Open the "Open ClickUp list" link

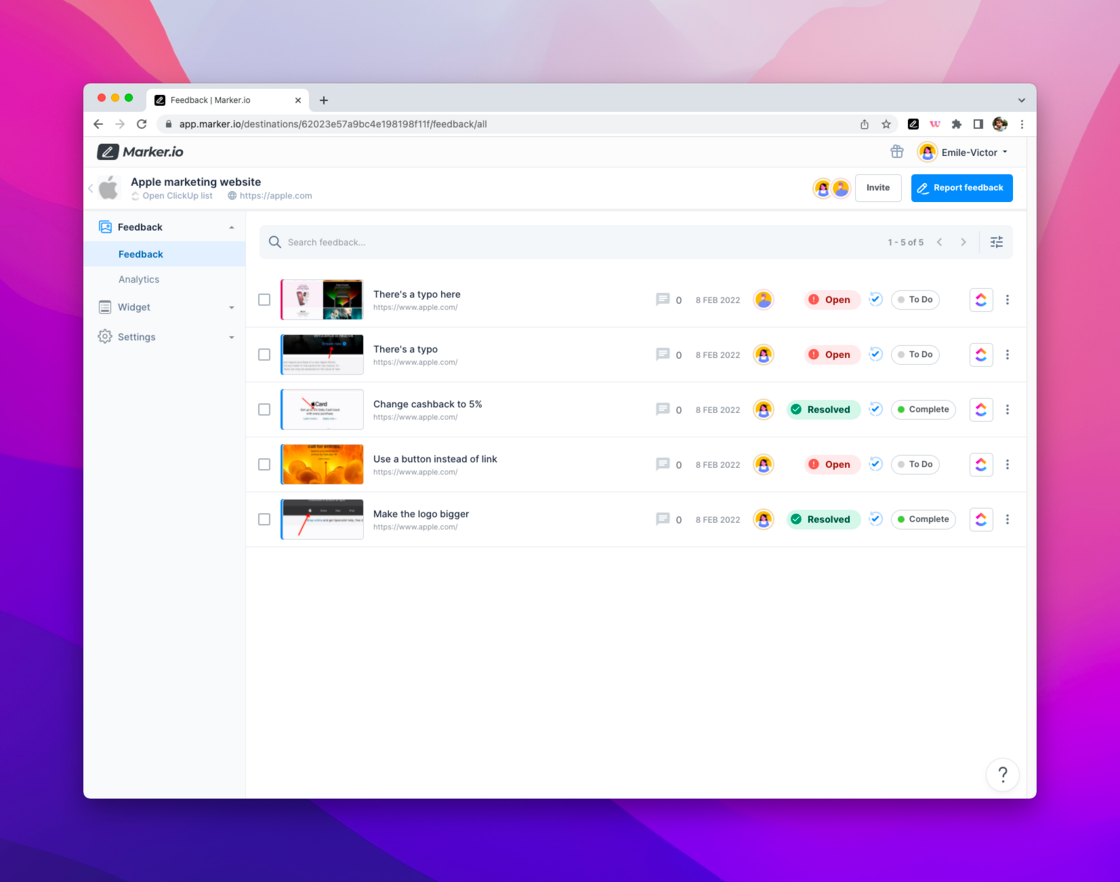pyautogui.click(x=171, y=196)
